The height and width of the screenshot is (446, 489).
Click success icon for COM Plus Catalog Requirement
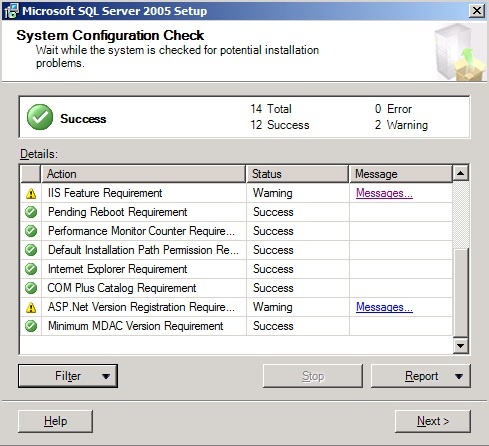click(x=31, y=288)
